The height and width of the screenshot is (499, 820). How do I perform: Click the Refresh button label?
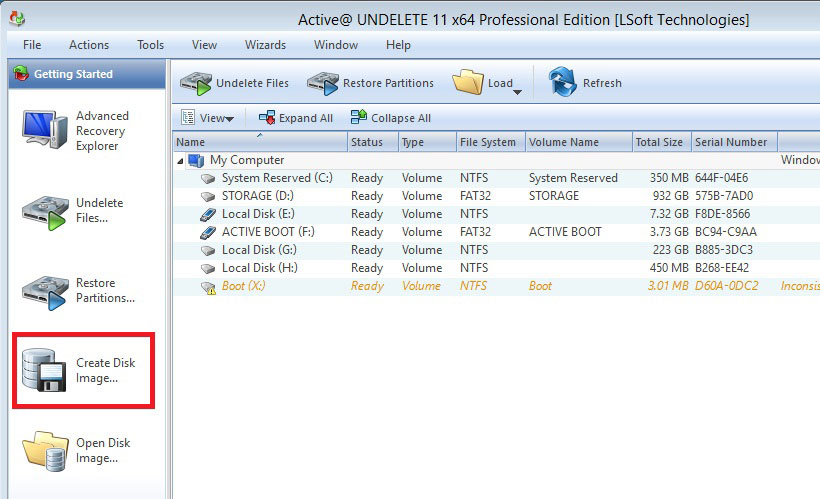click(x=602, y=83)
